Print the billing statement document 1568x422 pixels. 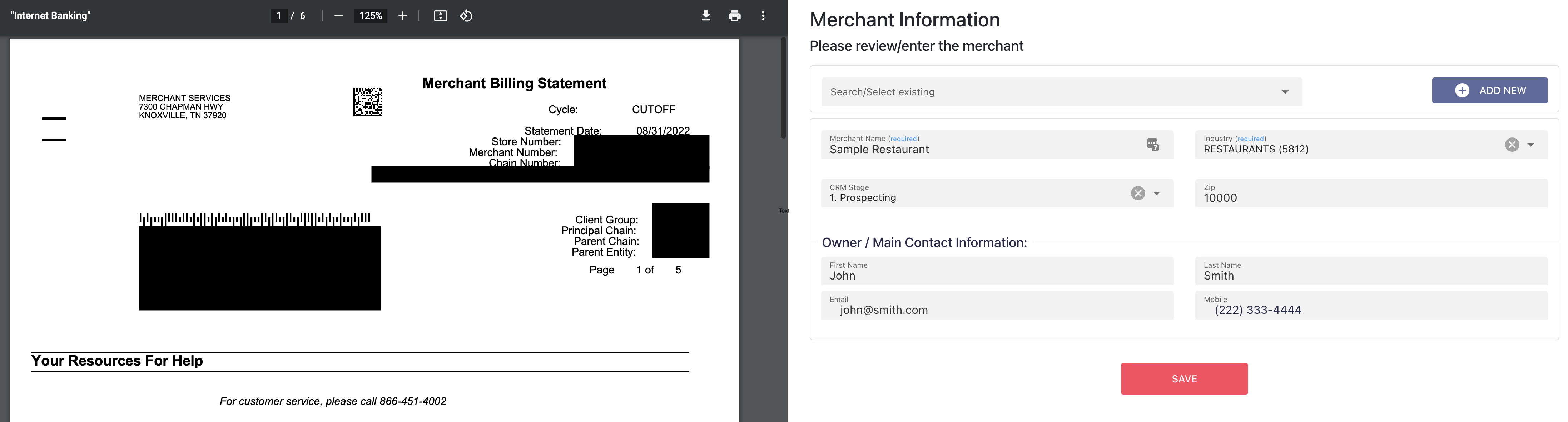734,16
